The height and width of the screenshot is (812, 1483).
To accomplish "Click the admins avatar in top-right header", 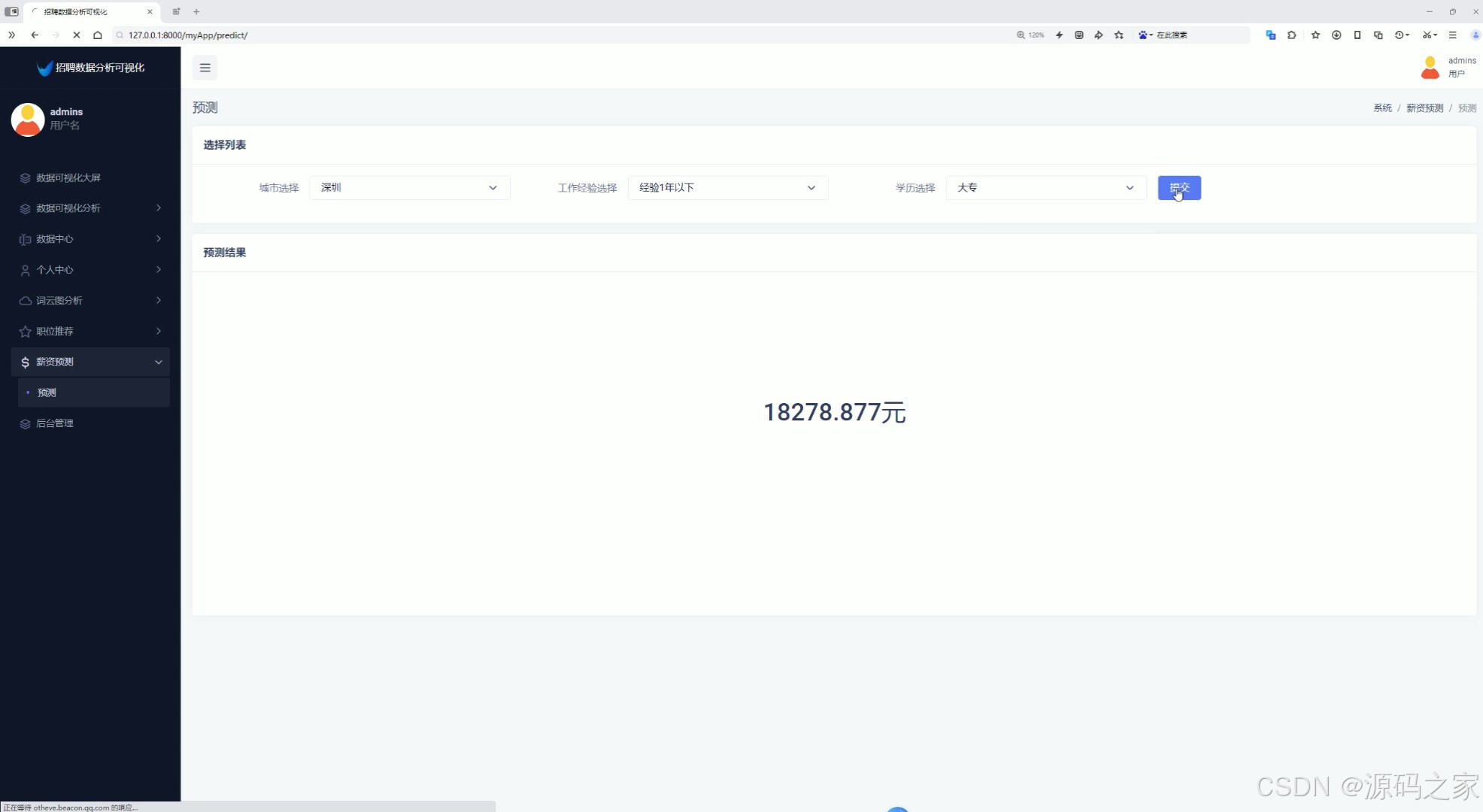I will (1430, 68).
